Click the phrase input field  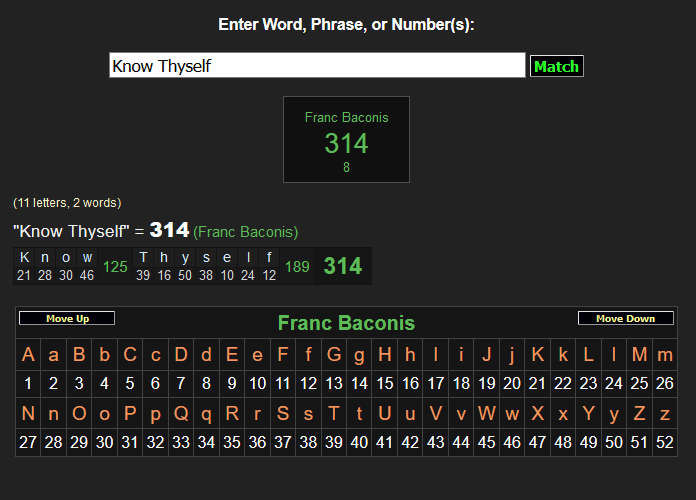click(317, 66)
